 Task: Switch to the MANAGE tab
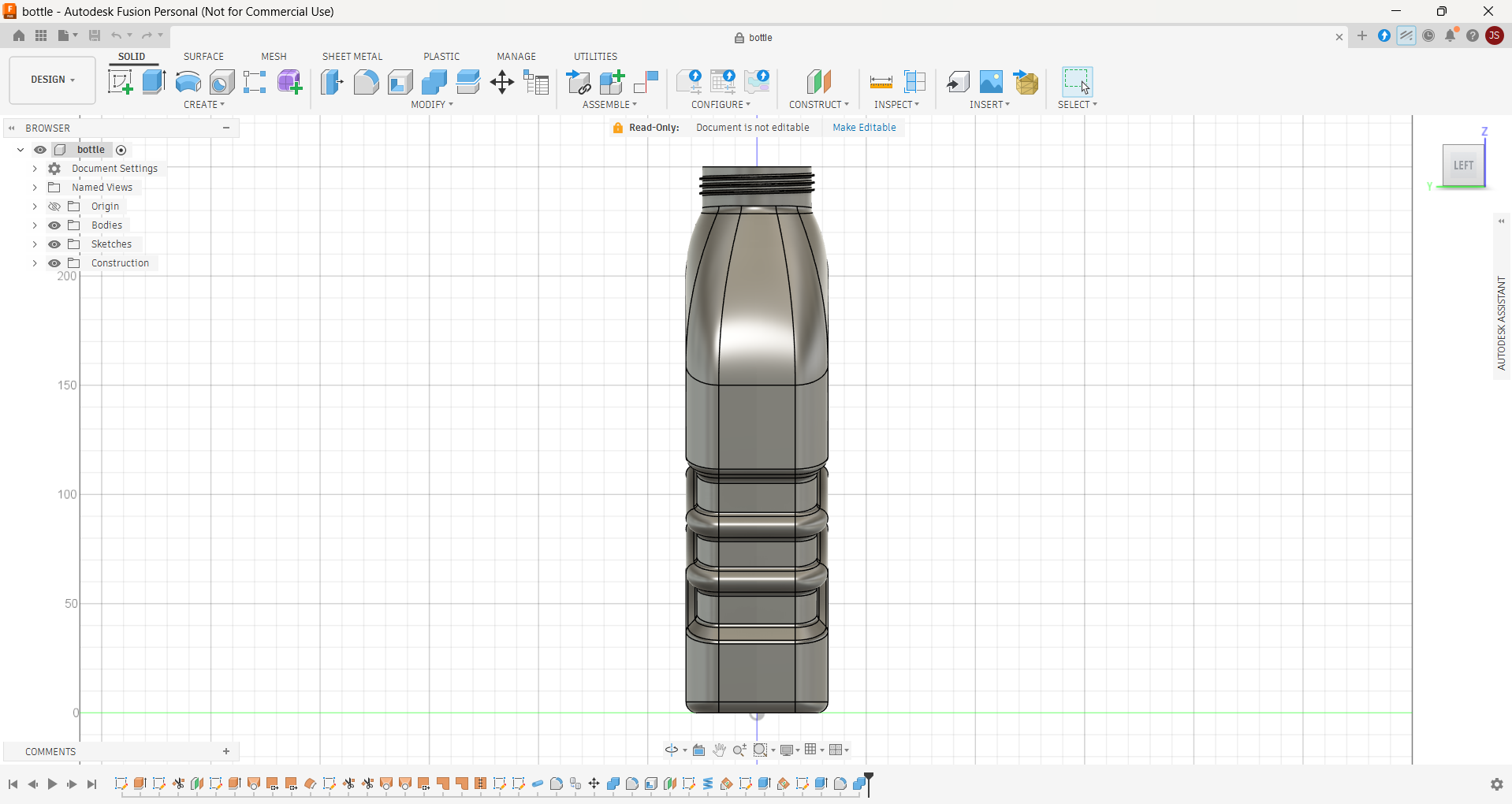(x=516, y=57)
